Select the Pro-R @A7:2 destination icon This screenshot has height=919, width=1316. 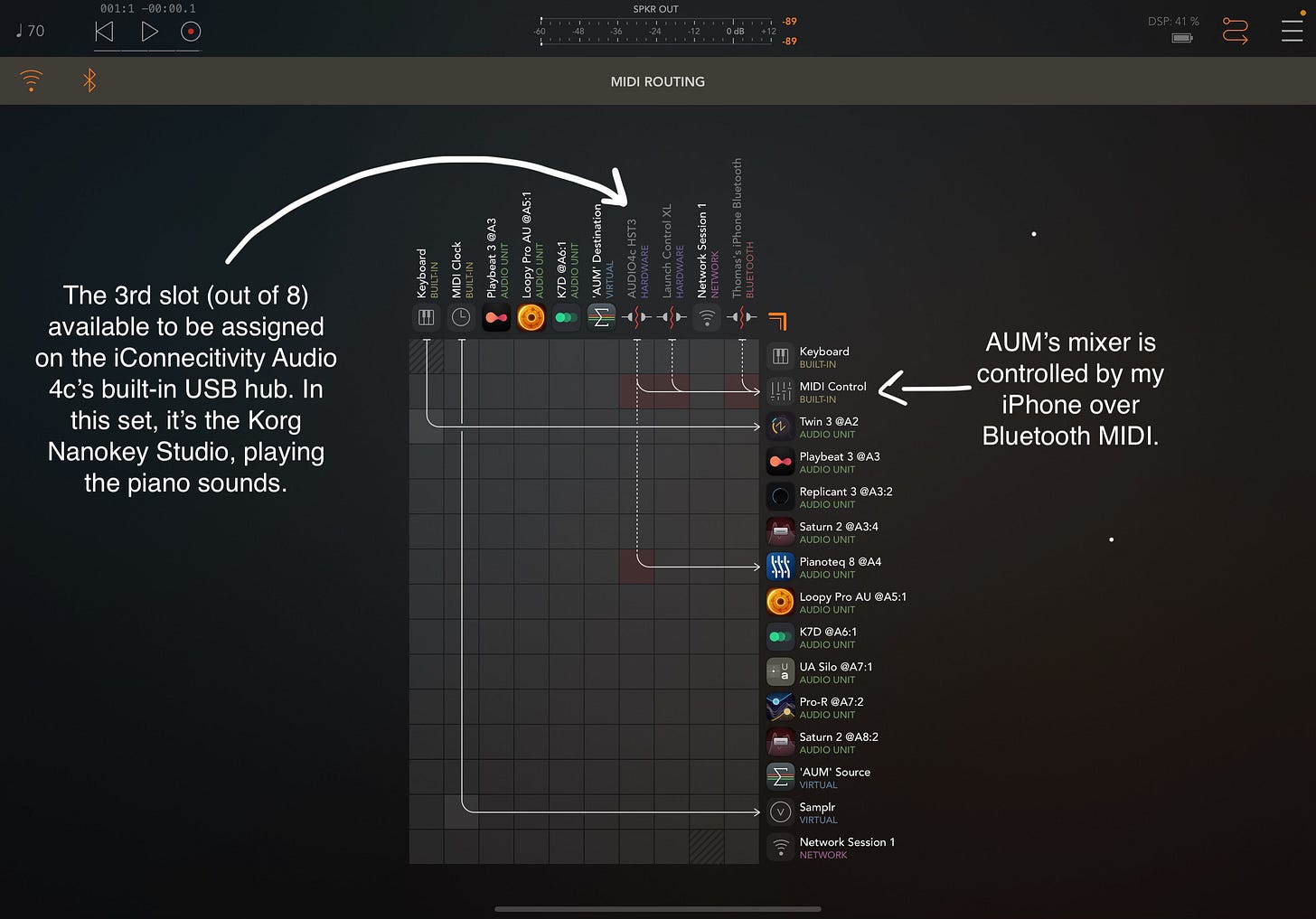pyautogui.click(x=780, y=707)
